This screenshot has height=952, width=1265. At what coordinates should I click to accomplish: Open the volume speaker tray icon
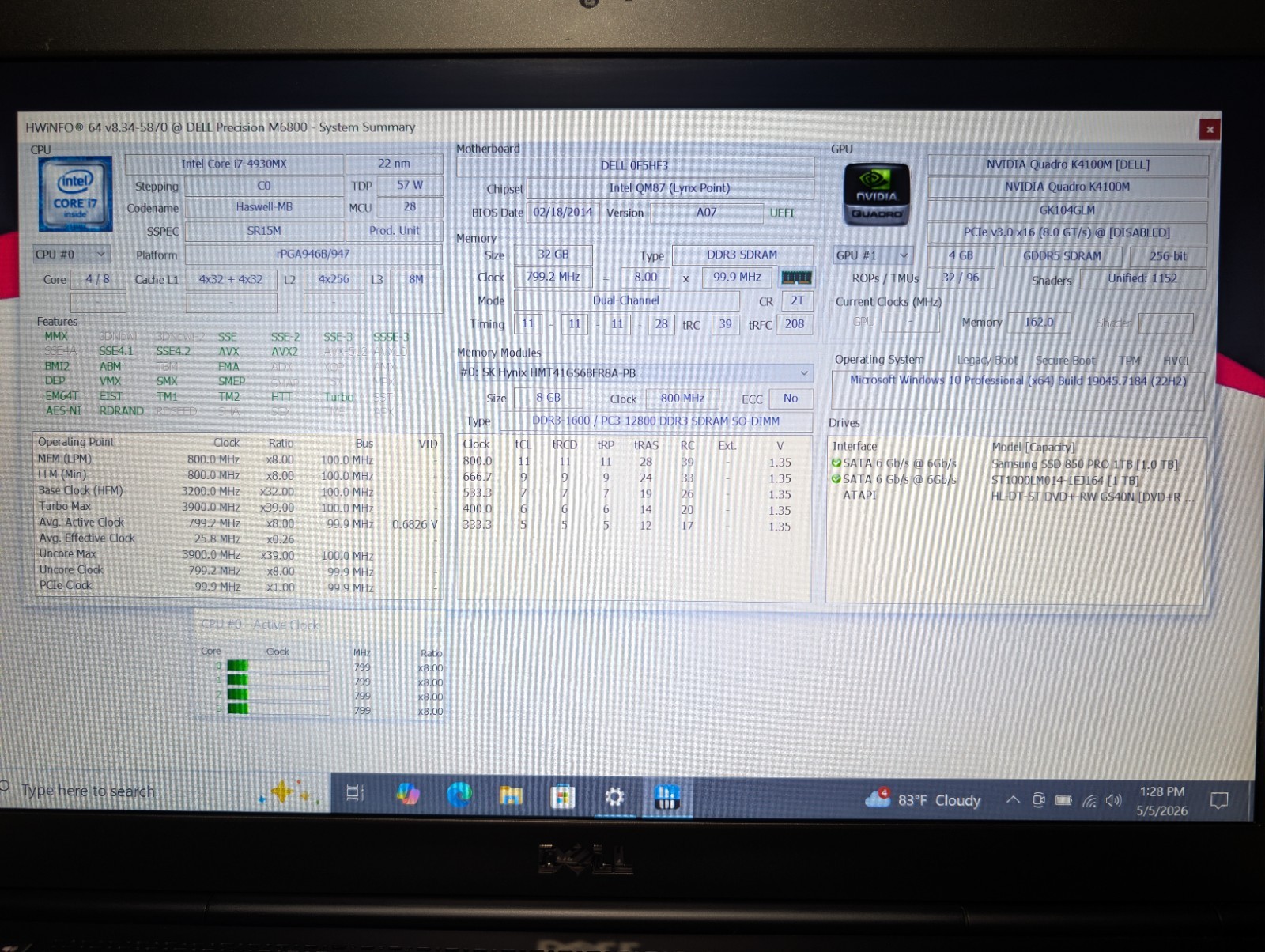tap(1114, 801)
